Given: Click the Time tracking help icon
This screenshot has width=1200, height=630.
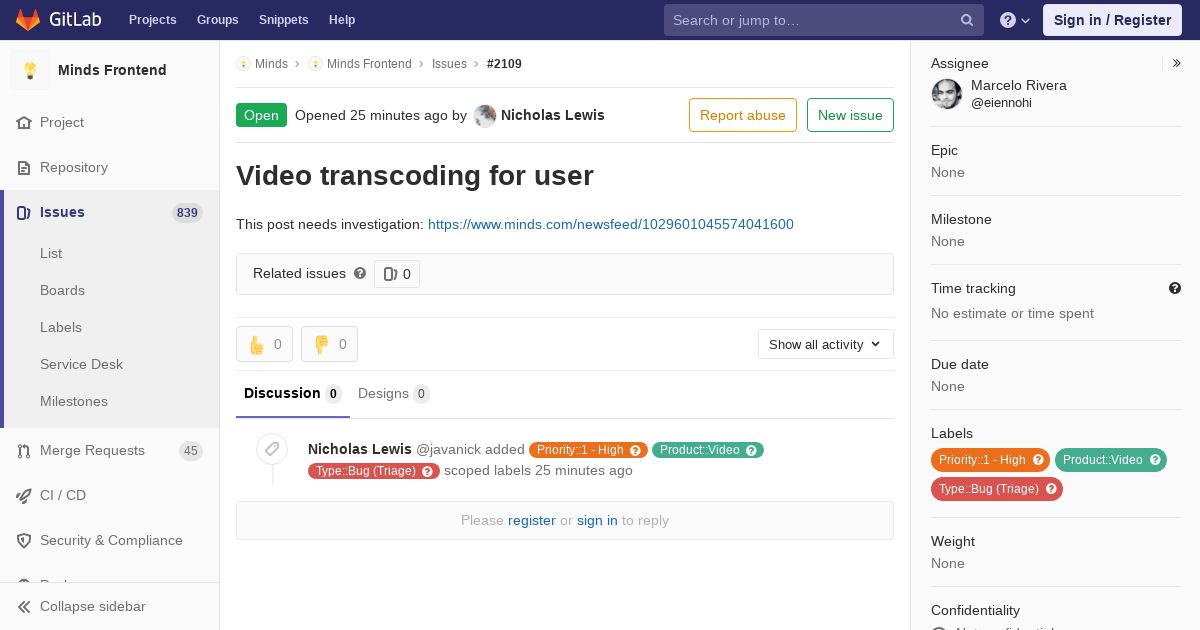Looking at the screenshot, I should click(x=1175, y=288).
